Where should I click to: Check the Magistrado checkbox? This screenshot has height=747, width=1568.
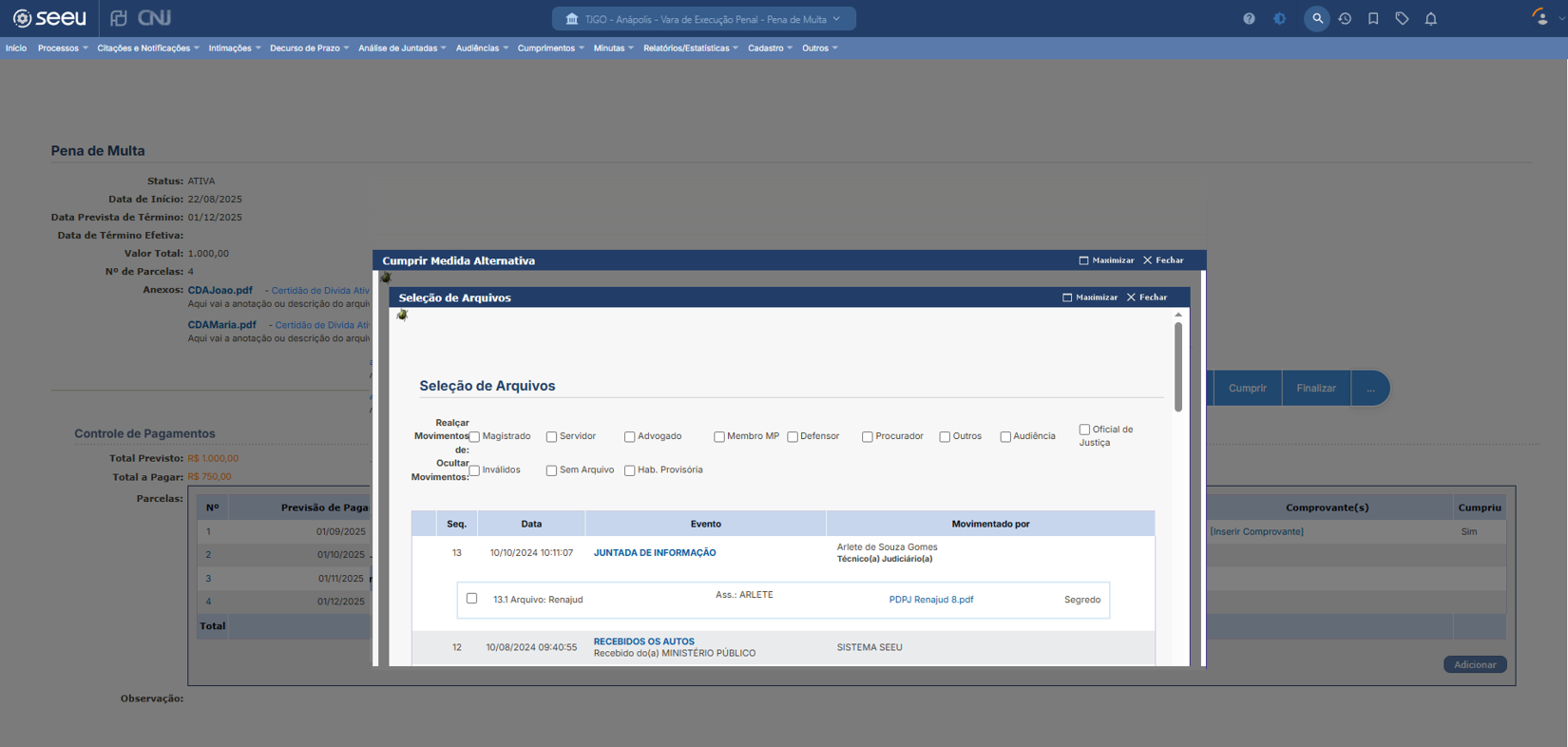pos(475,437)
